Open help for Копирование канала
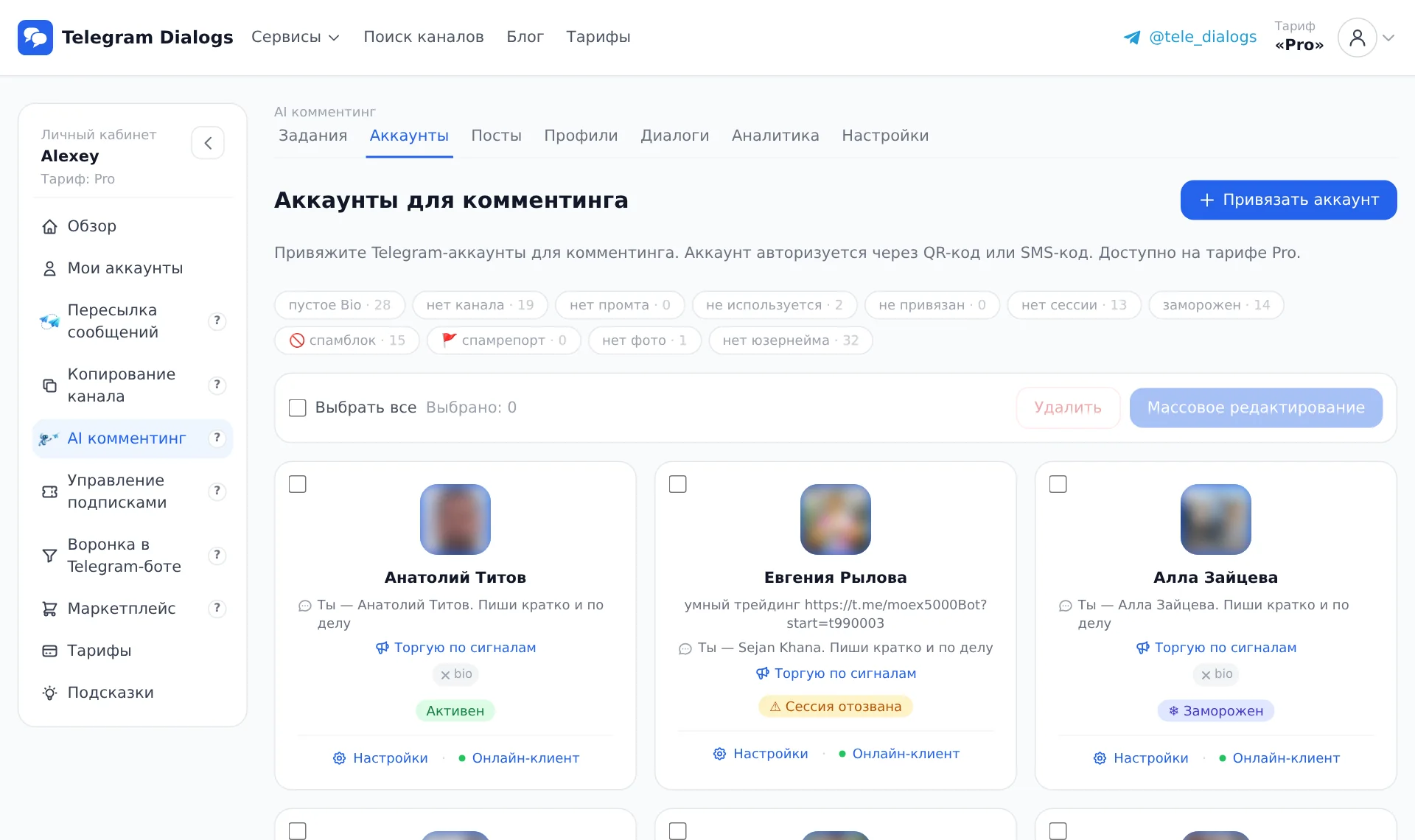This screenshot has width=1415, height=840. (x=217, y=385)
